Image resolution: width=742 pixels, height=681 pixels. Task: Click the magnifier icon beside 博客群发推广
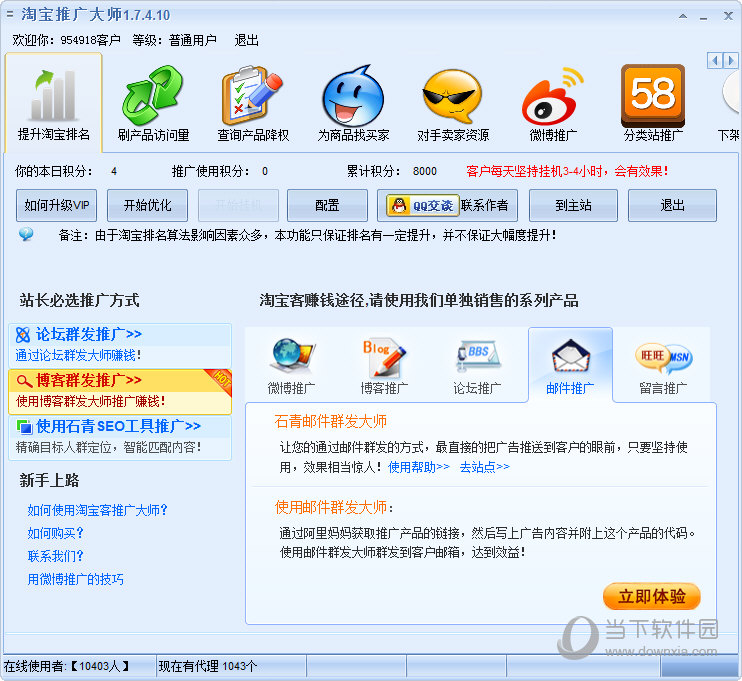point(24,380)
